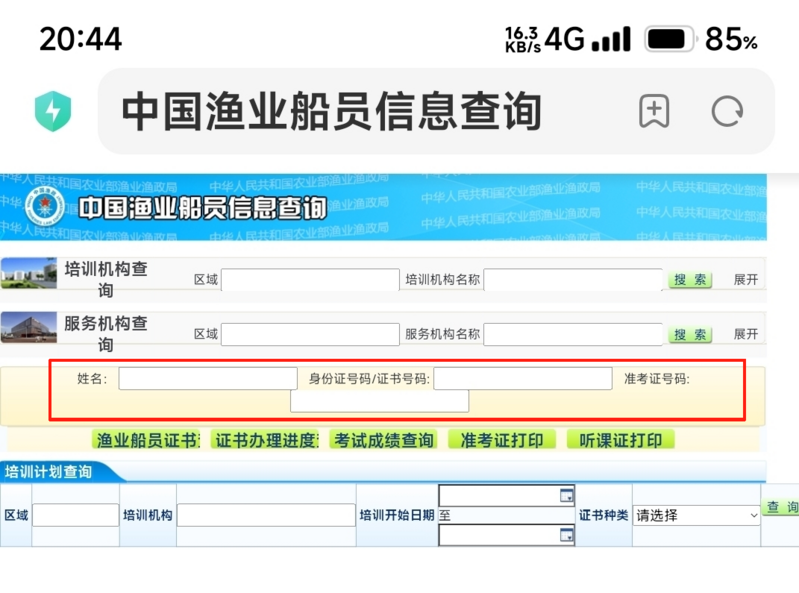This screenshot has height=593, width=799.
Task: Click the 证书办理进度 button
Action: [265, 440]
